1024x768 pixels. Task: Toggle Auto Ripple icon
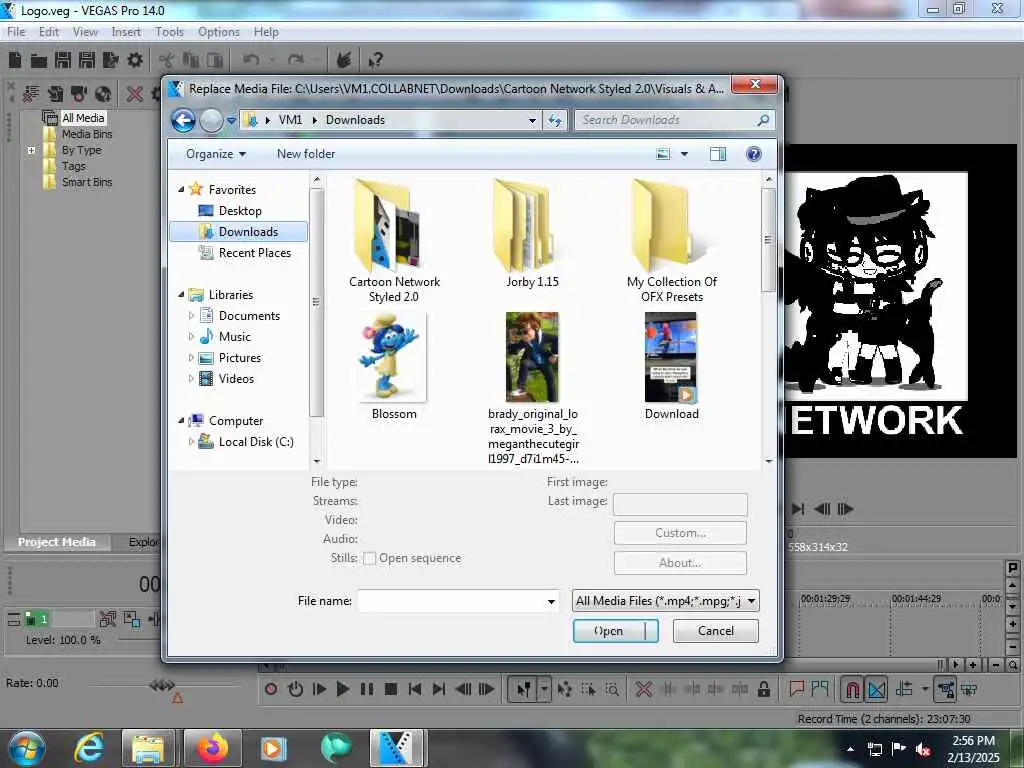[x=904, y=689]
